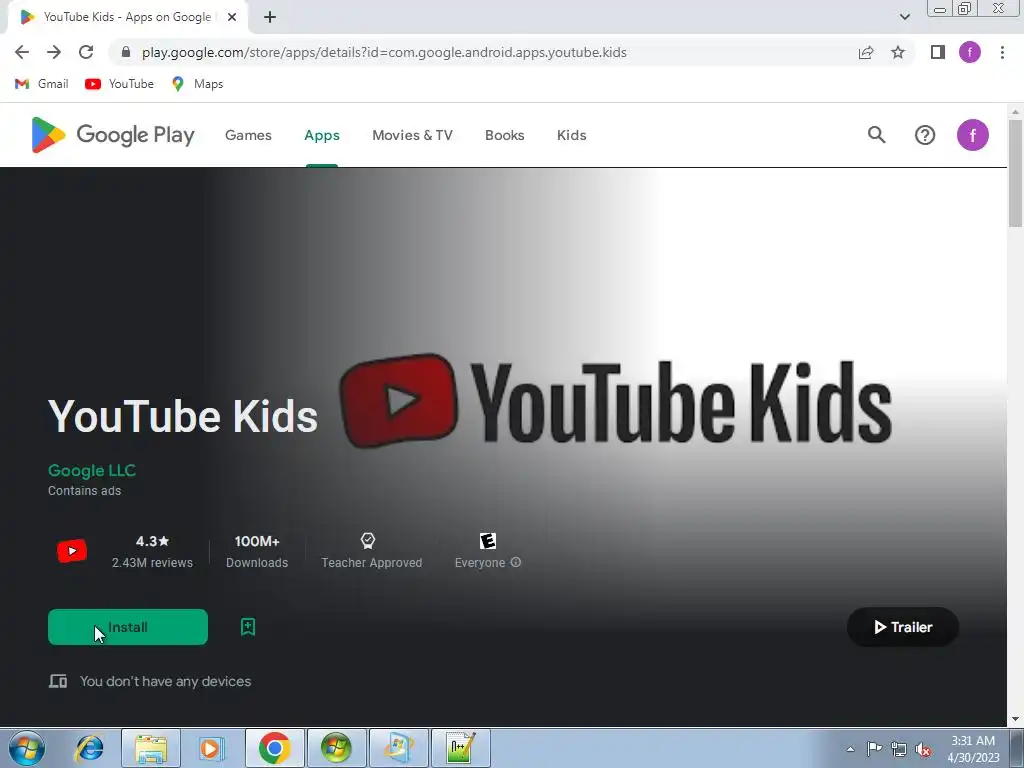The width and height of the screenshot is (1024, 768).
Task: Open the Maps bookmark
Action: (197, 84)
